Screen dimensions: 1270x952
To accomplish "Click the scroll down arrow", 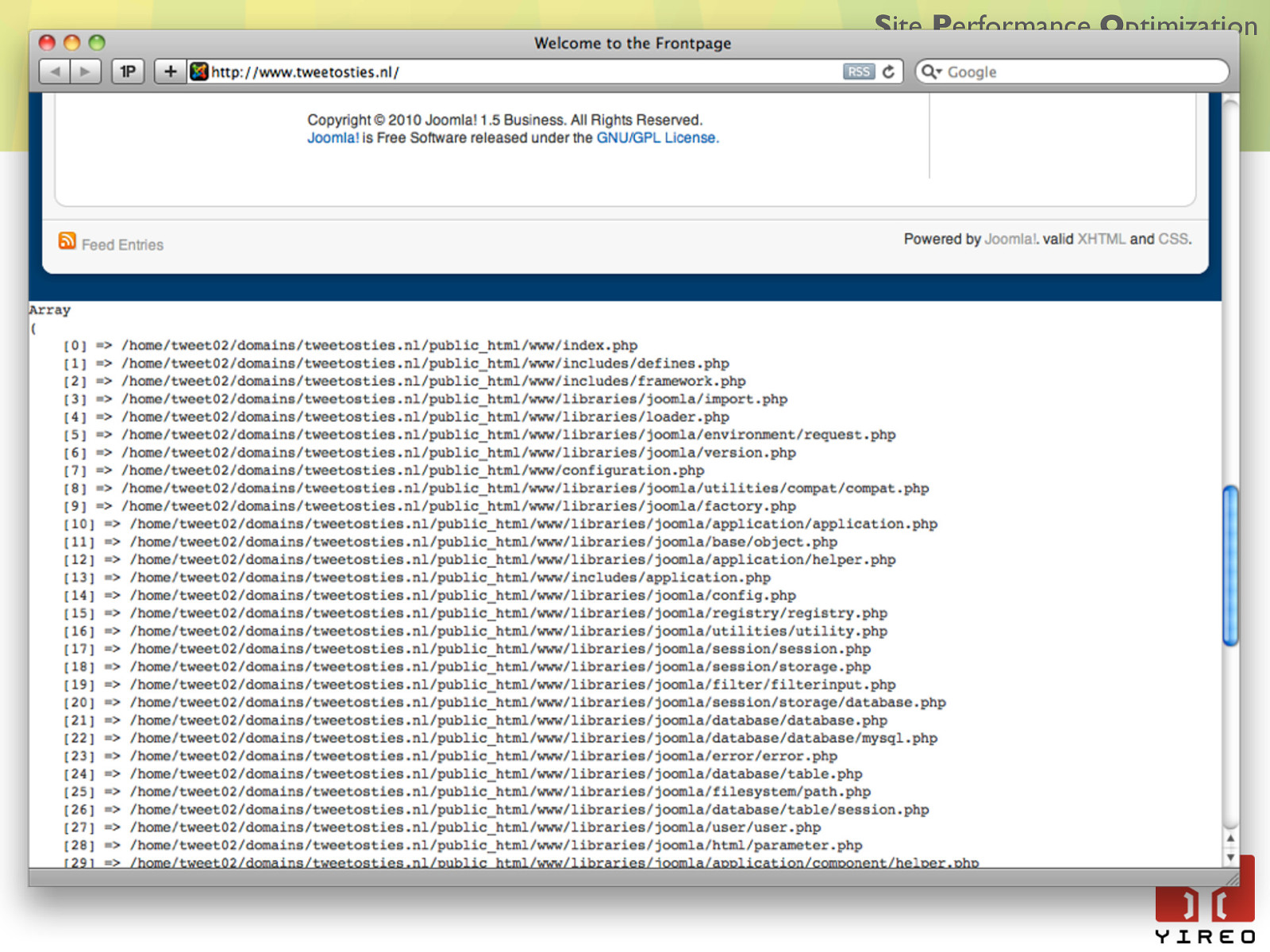I will point(1230,857).
